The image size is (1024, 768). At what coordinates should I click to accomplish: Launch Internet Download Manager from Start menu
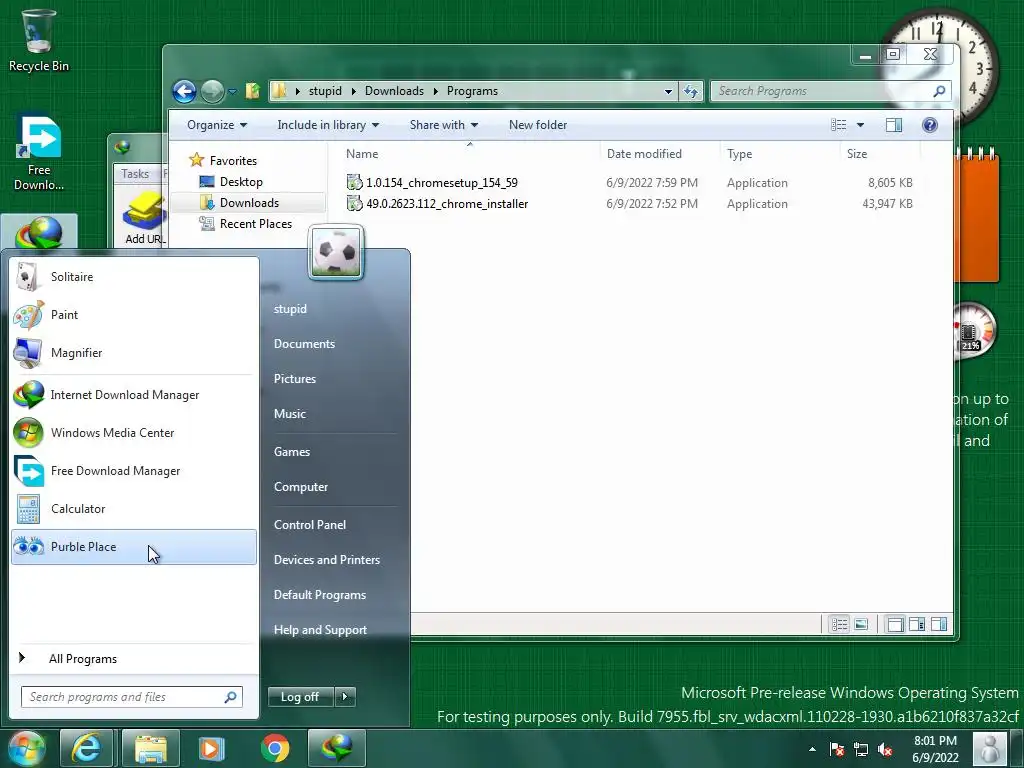point(133,395)
